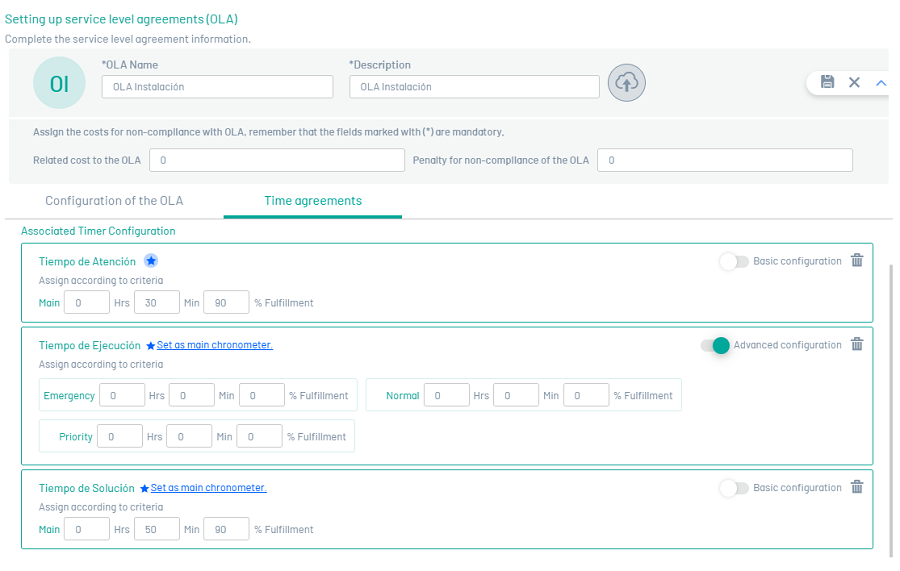The height and width of the screenshot is (571, 900).
Task: Focus the Penalty for non-compliance field
Action: point(724,160)
